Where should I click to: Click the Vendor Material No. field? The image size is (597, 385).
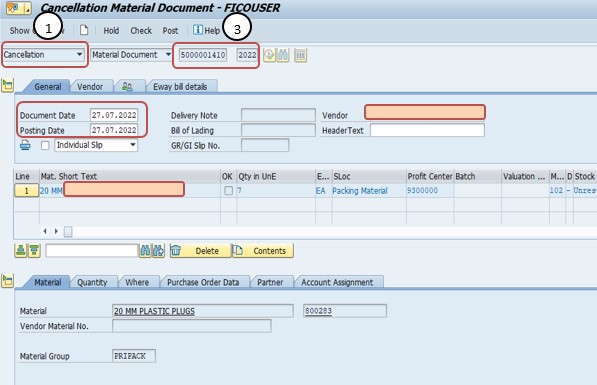(192, 326)
